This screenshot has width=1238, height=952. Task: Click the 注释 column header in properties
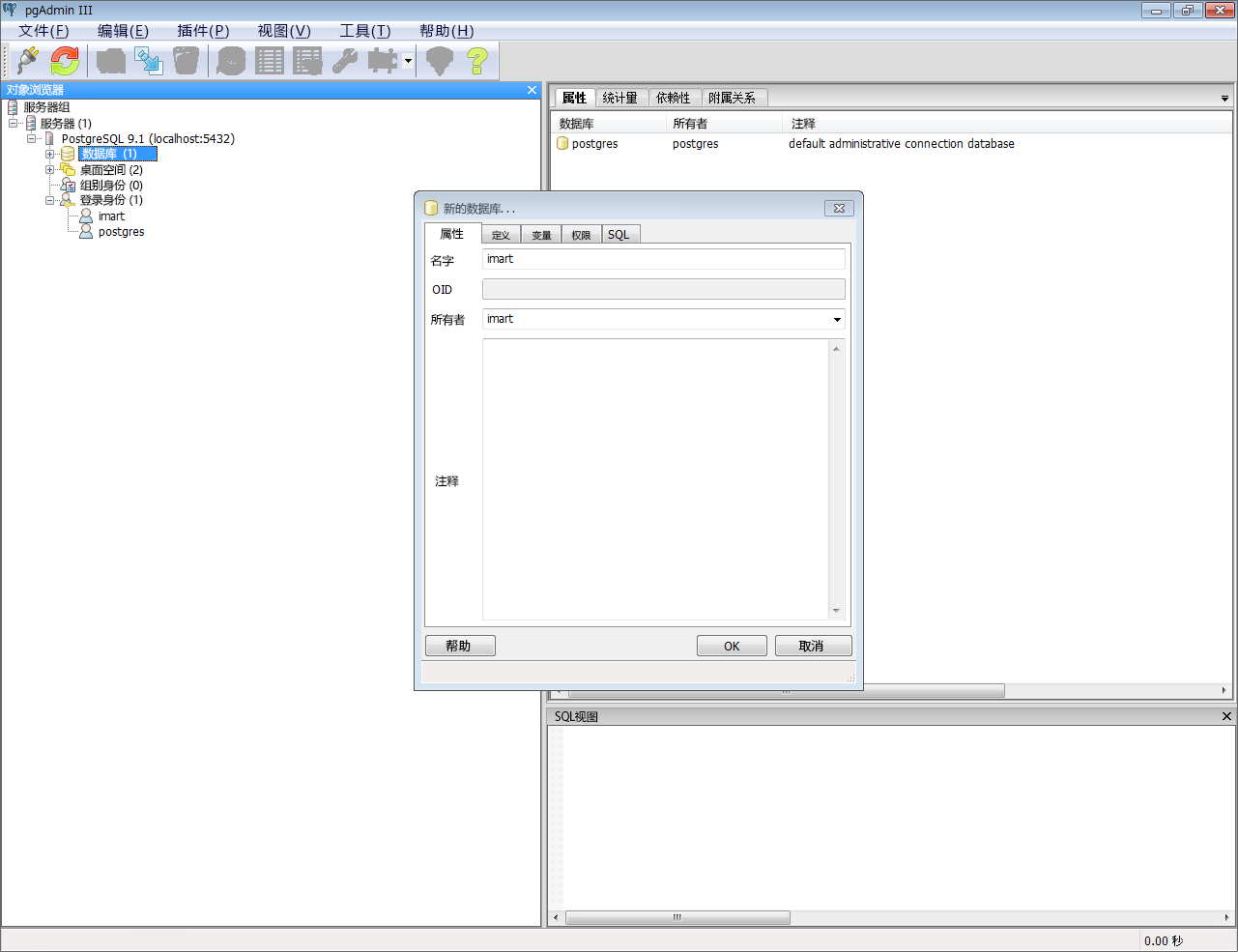click(x=1005, y=124)
